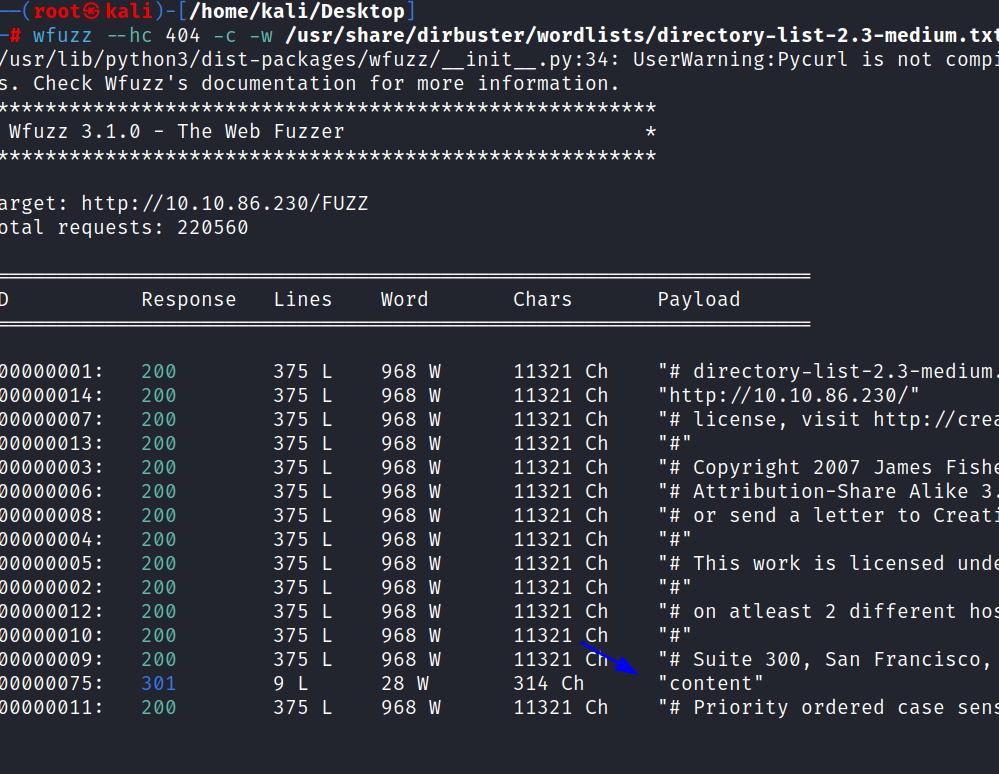Click the 'Word' column header
Viewport: 999px width, 774px height.
coord(405,299)
